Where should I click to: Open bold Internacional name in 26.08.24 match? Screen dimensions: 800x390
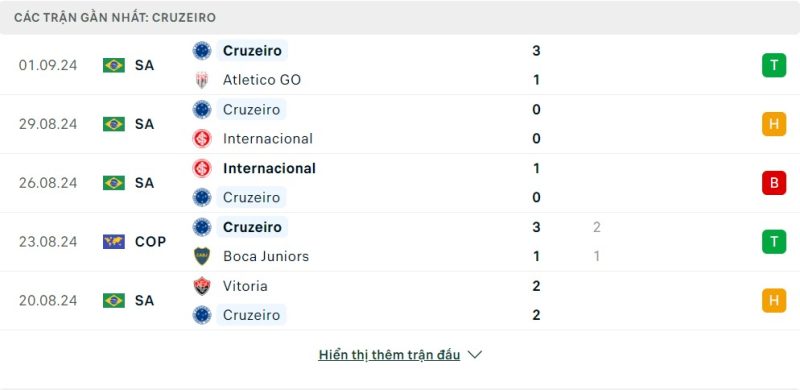pos(269,168)
